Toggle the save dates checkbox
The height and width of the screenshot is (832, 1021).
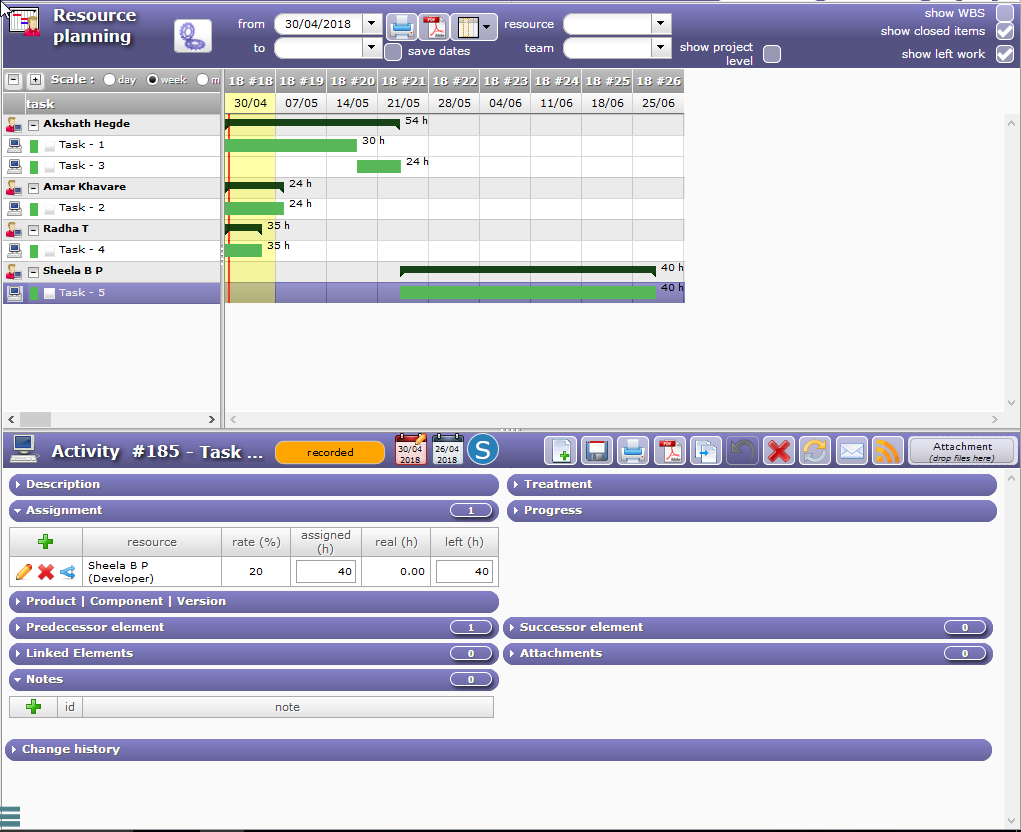pyautogui.click(x=394, y=51)
